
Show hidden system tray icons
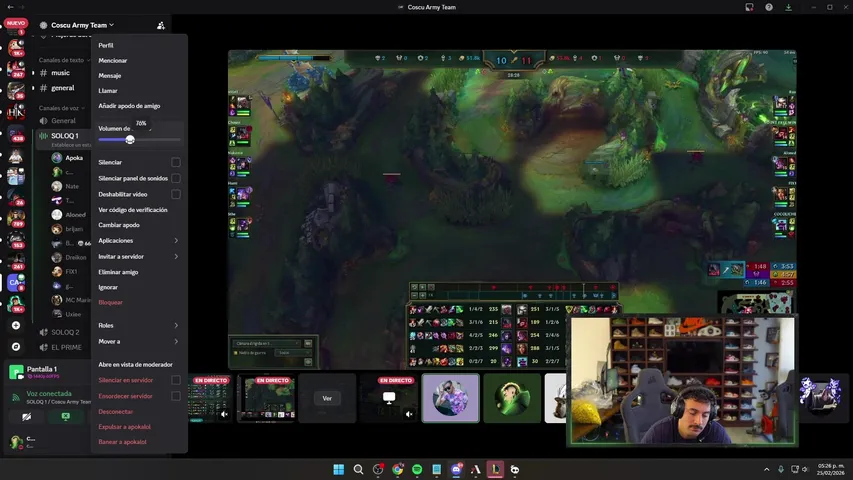click(767, 469)
